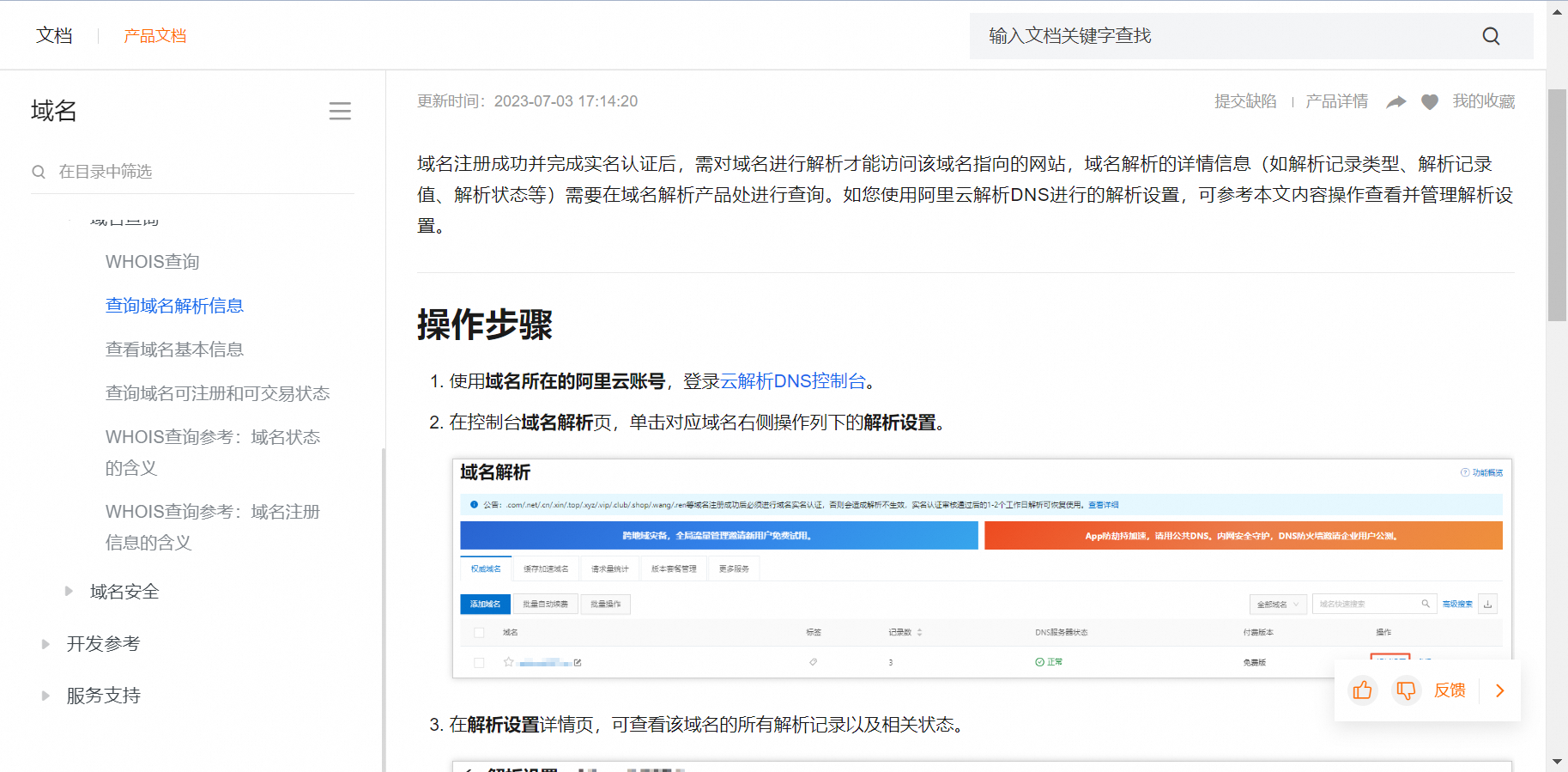Click the 反馈 feedback button
Image resolution: width=1568 pixels, height=772 pixels.
tap(1450, 690)
